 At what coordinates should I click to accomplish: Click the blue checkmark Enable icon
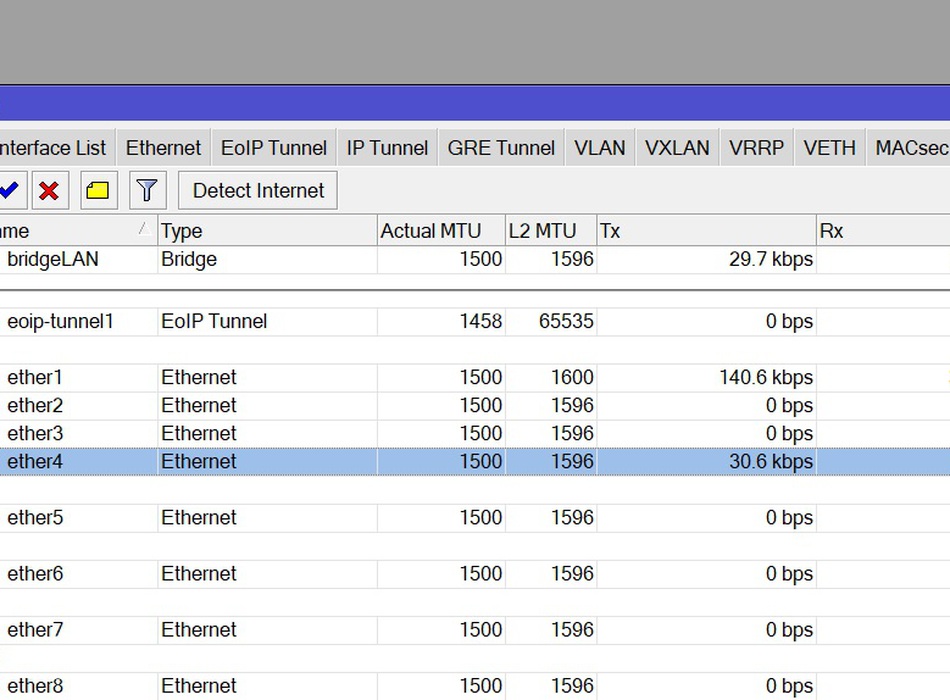click(x=9, y=190)
